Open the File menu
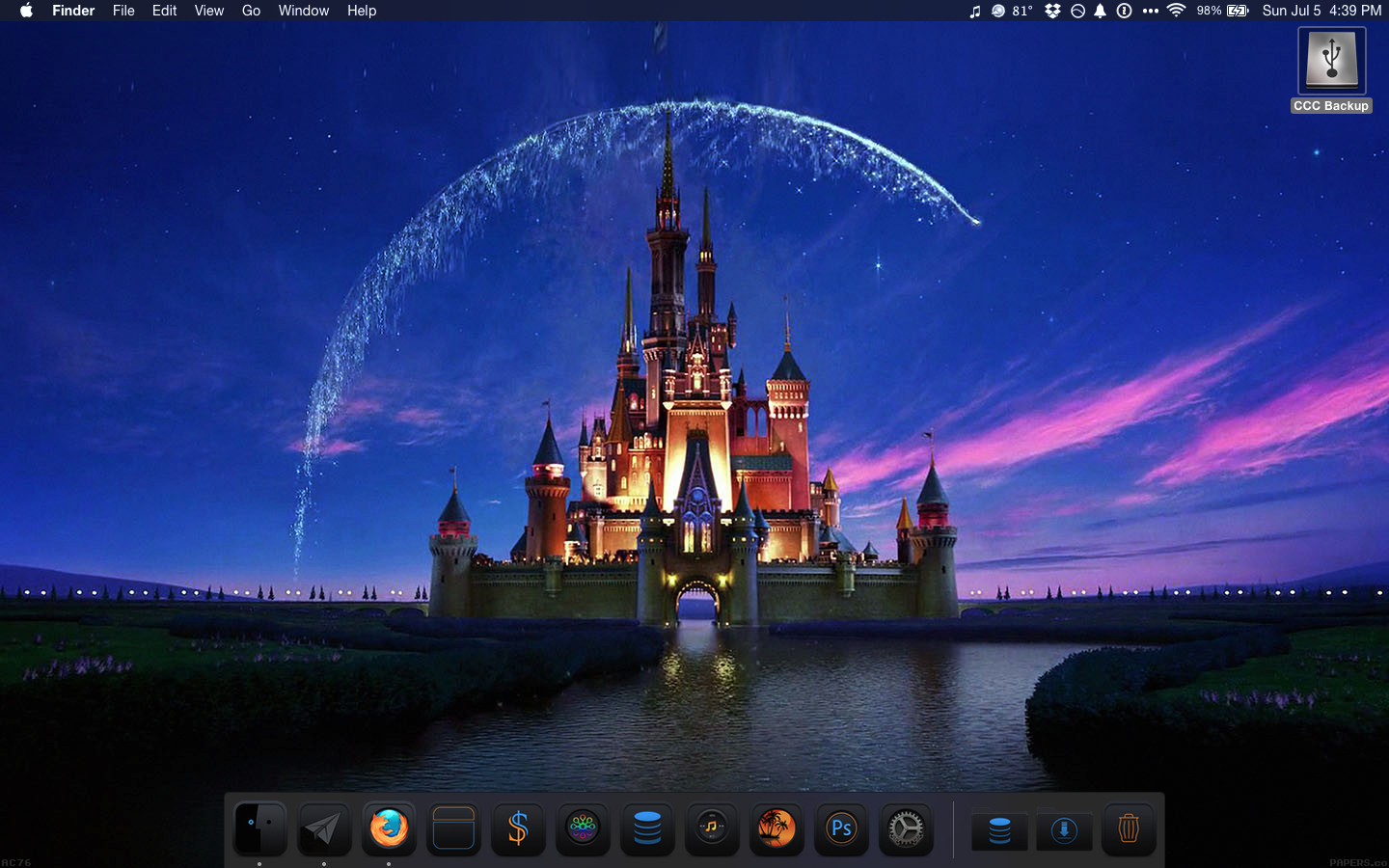Viewport: 1389px width, 868px height. tap(123, 11)
